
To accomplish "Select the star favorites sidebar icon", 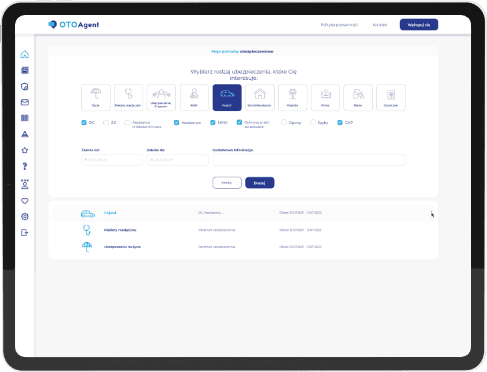I will pos(25,150).
